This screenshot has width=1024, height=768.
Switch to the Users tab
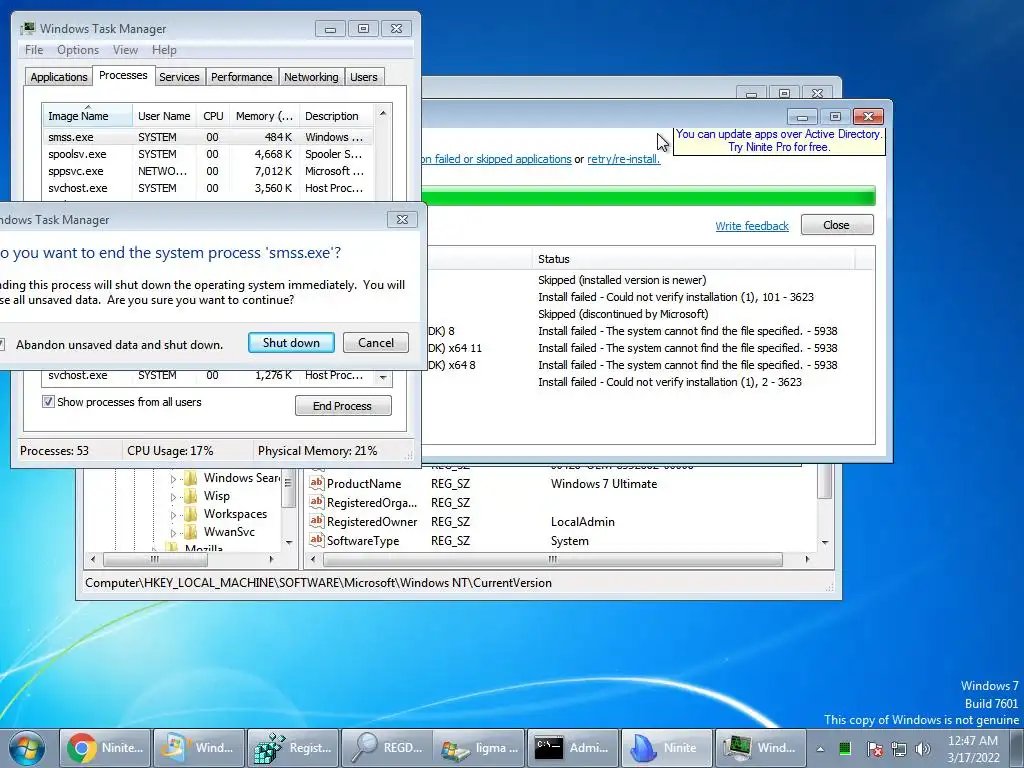pos(364,77)
